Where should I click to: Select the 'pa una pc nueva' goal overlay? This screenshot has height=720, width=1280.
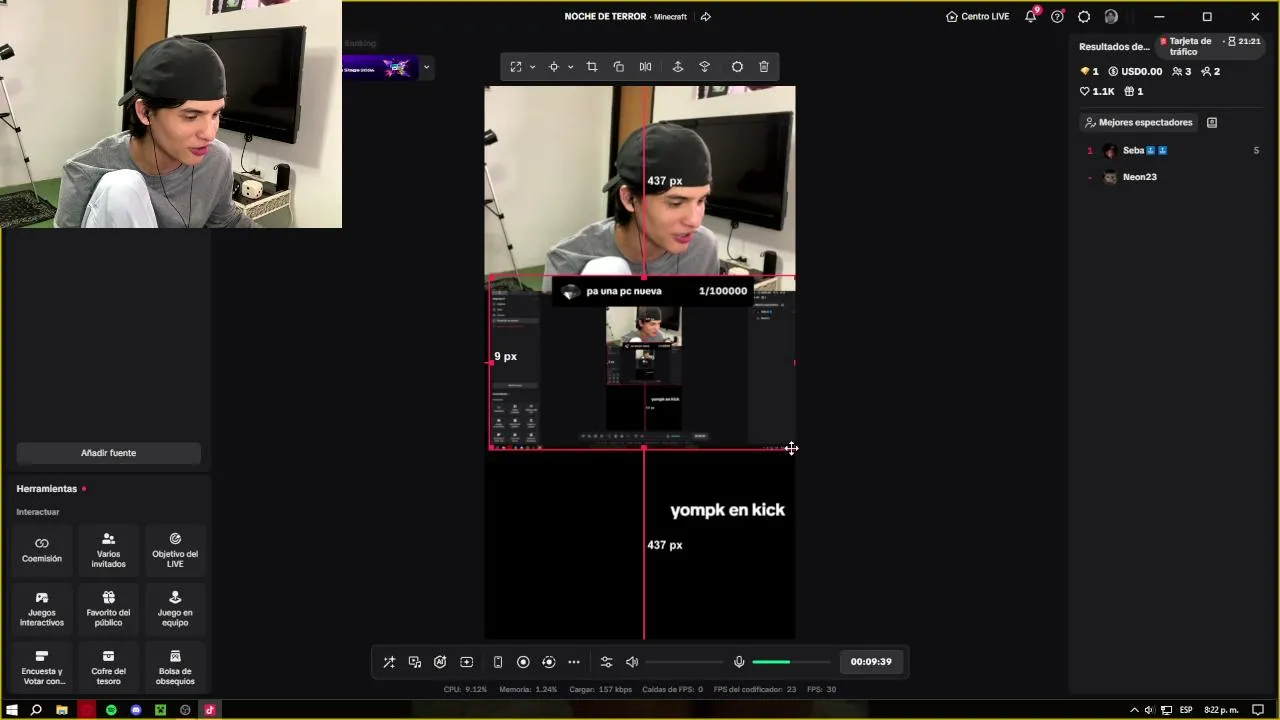click(x=652, y=291)
